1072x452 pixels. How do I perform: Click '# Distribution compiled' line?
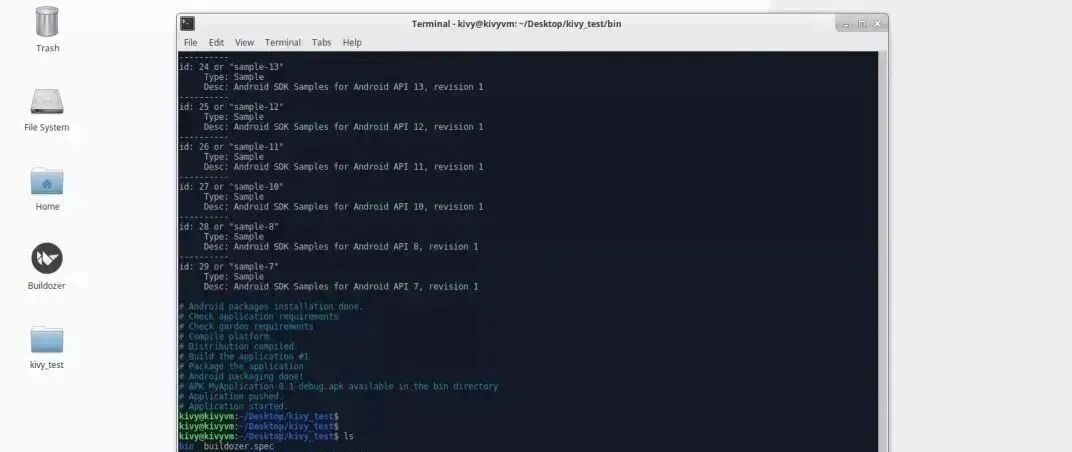[237, 347]
